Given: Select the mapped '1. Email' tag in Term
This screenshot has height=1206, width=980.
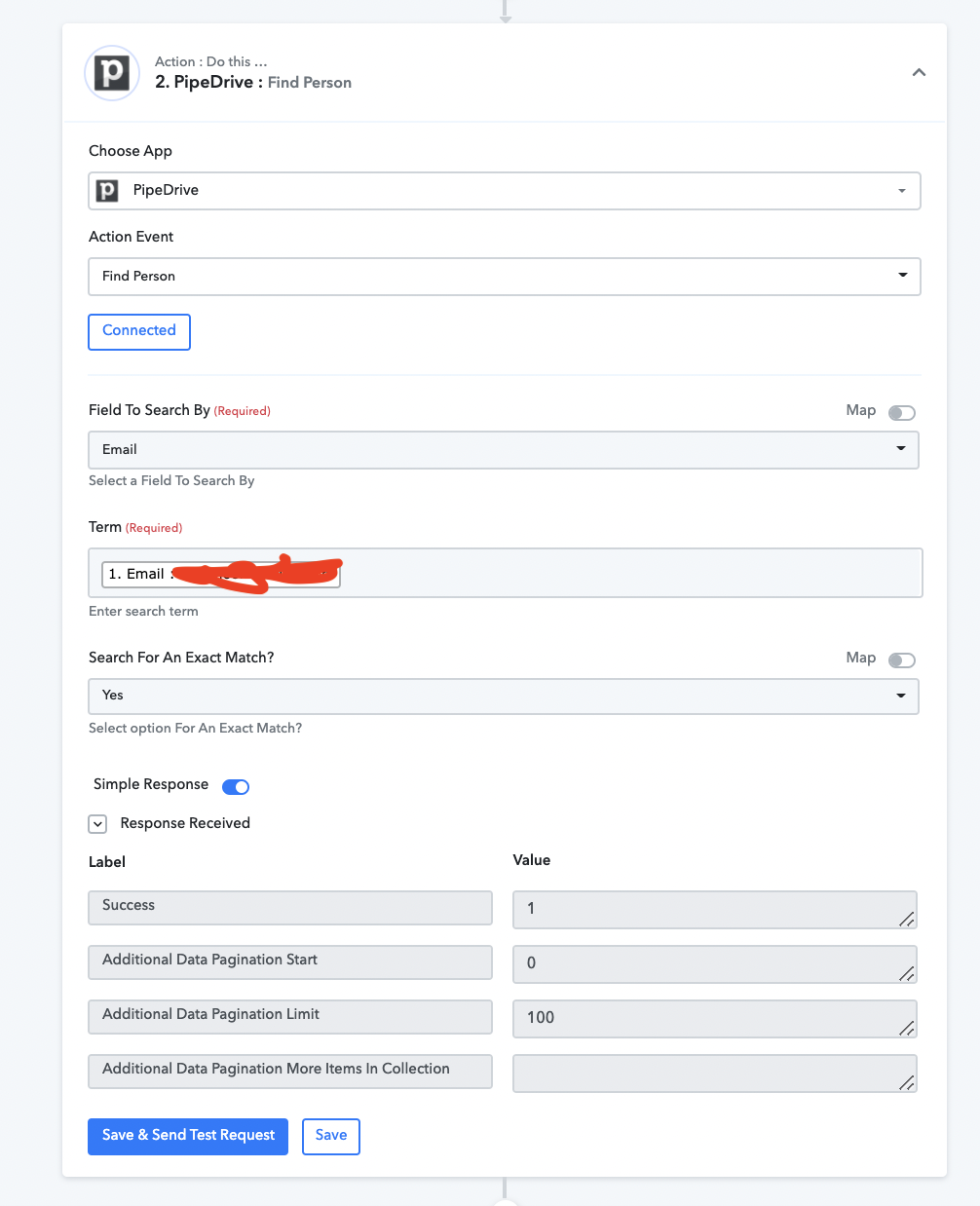Looking at the screenshot, I should [x=221, y=574].
